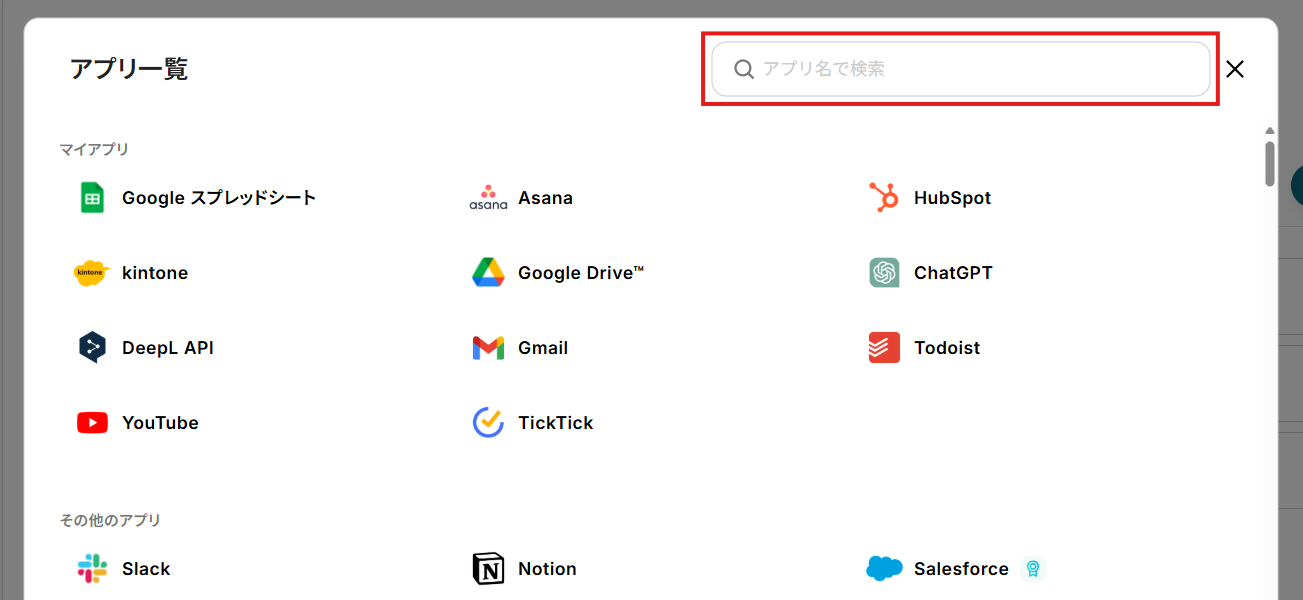The image size is (1303, 600).
Task: Open the Notion logo icon
Action: coord(488,569)
